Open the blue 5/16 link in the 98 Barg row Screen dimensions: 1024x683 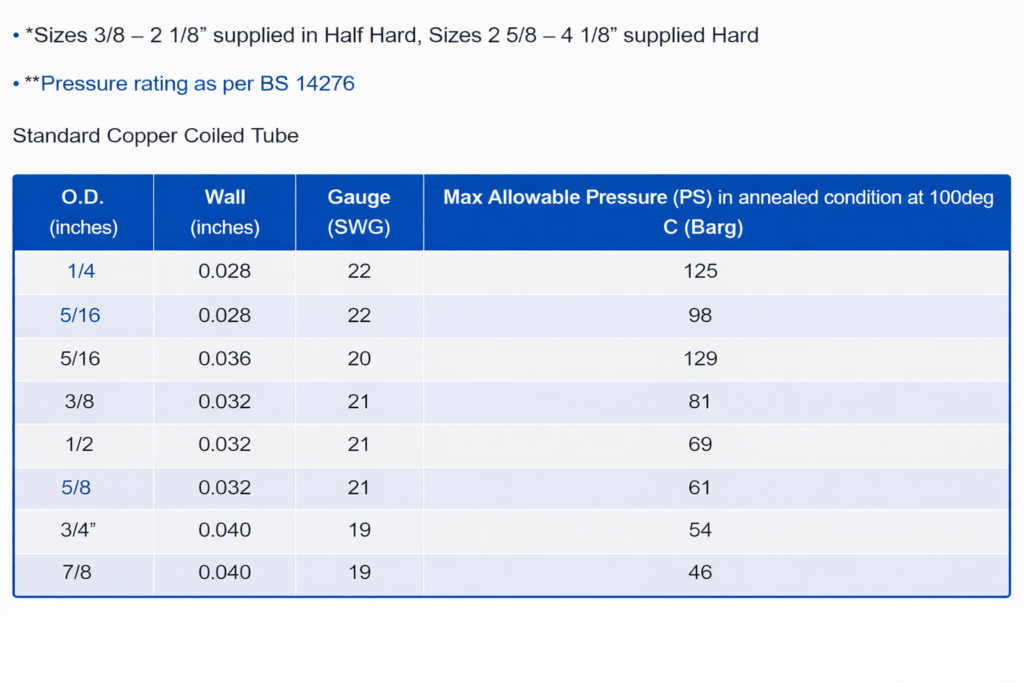(x=80, y=315)
